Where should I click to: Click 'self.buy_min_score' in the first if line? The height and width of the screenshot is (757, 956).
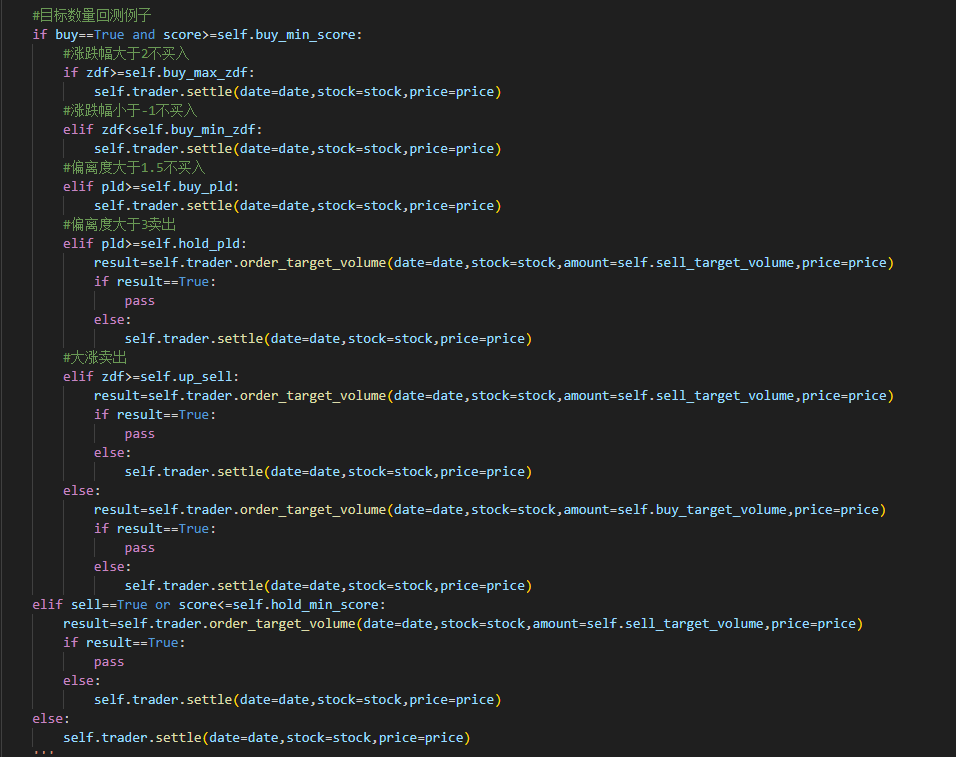tap(286, 35)
